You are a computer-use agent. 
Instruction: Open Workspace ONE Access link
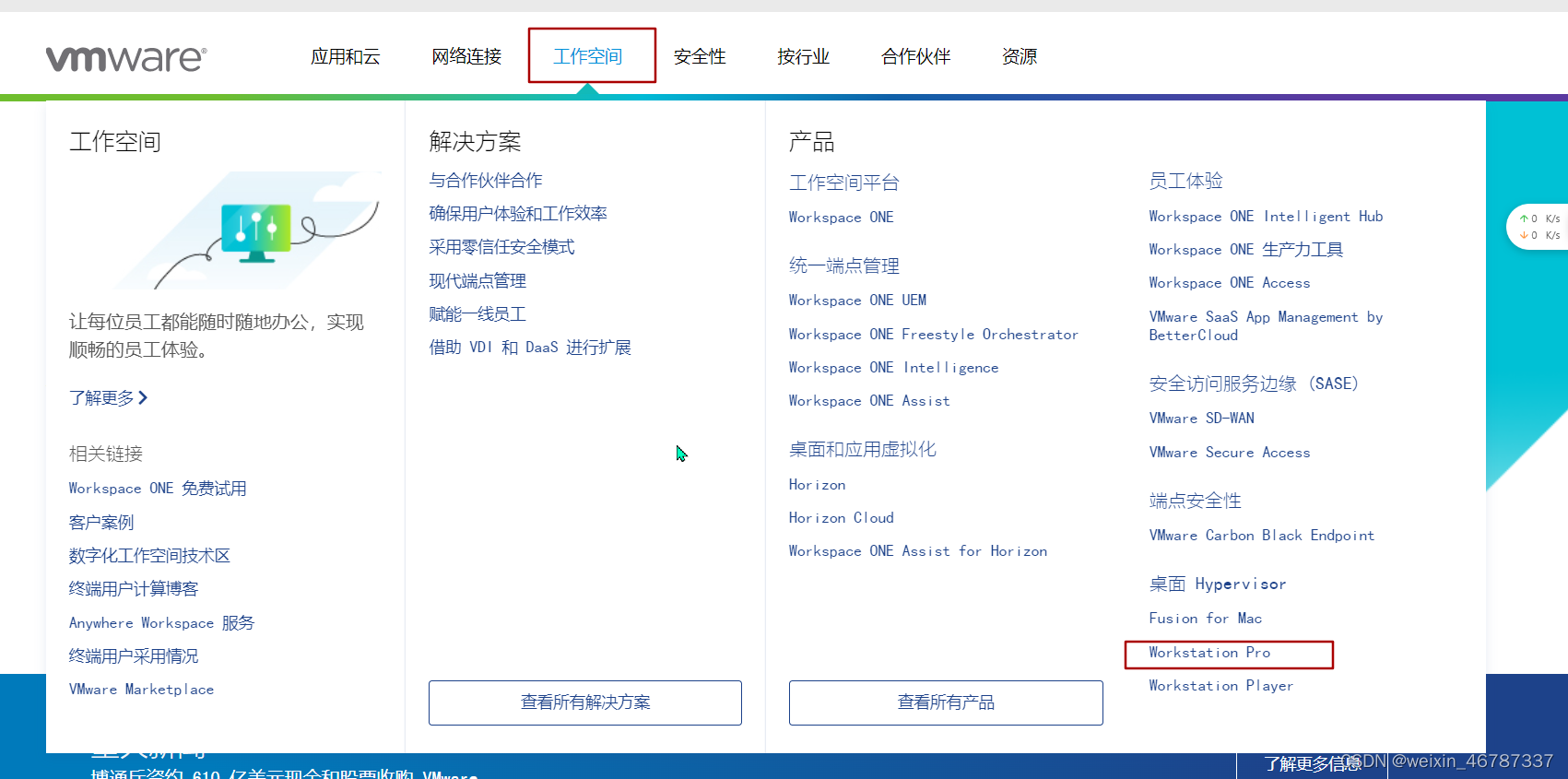(1230, 283)
